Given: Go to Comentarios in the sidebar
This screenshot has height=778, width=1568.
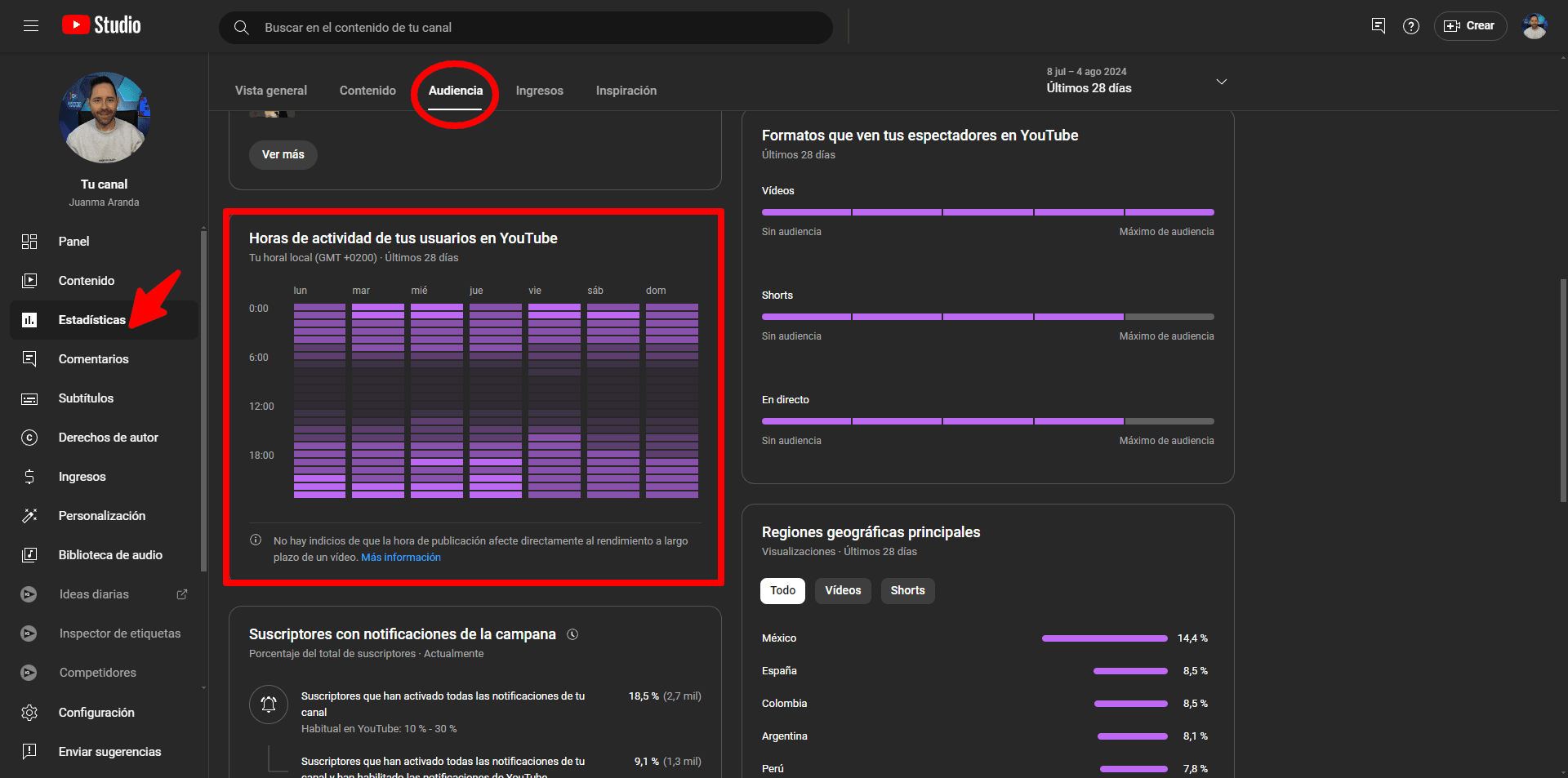Looking at the screenshot, I should click(x=104, y=359).
